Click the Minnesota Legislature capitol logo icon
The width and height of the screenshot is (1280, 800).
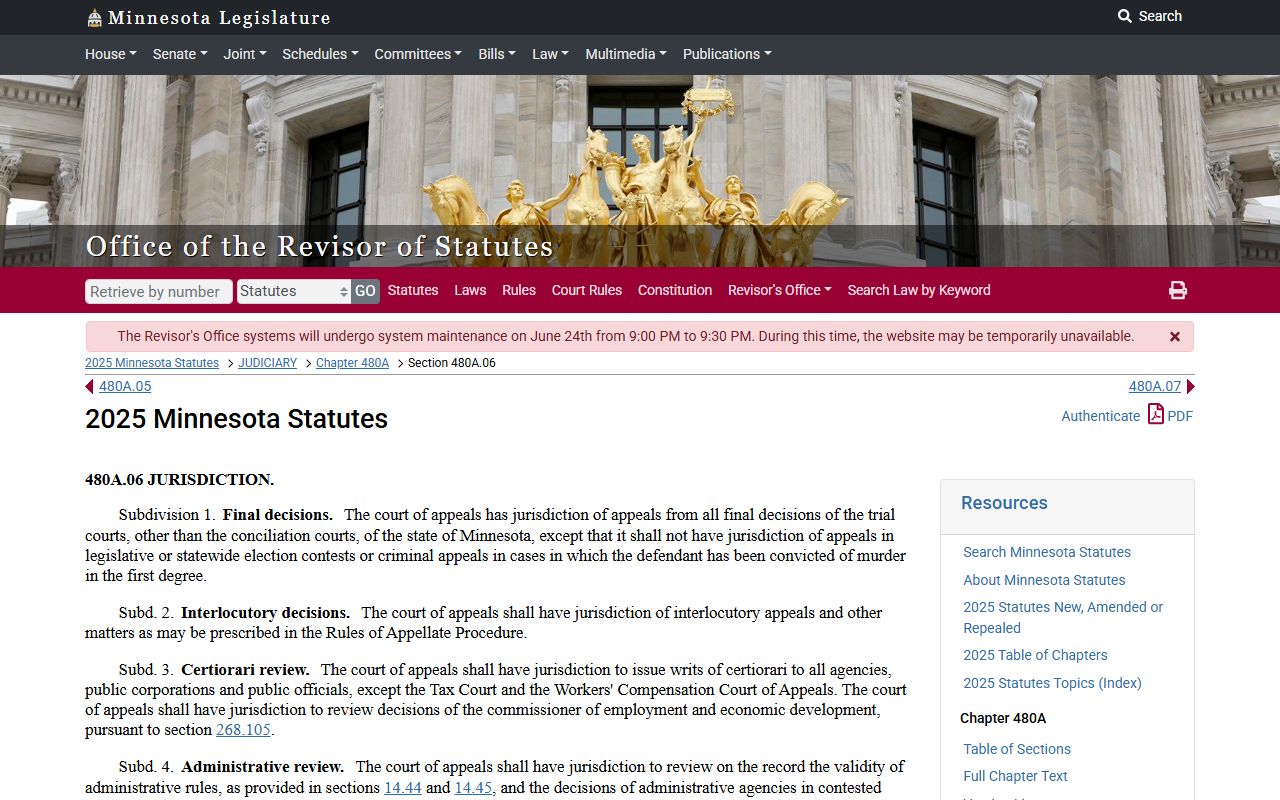coord(94,17)
